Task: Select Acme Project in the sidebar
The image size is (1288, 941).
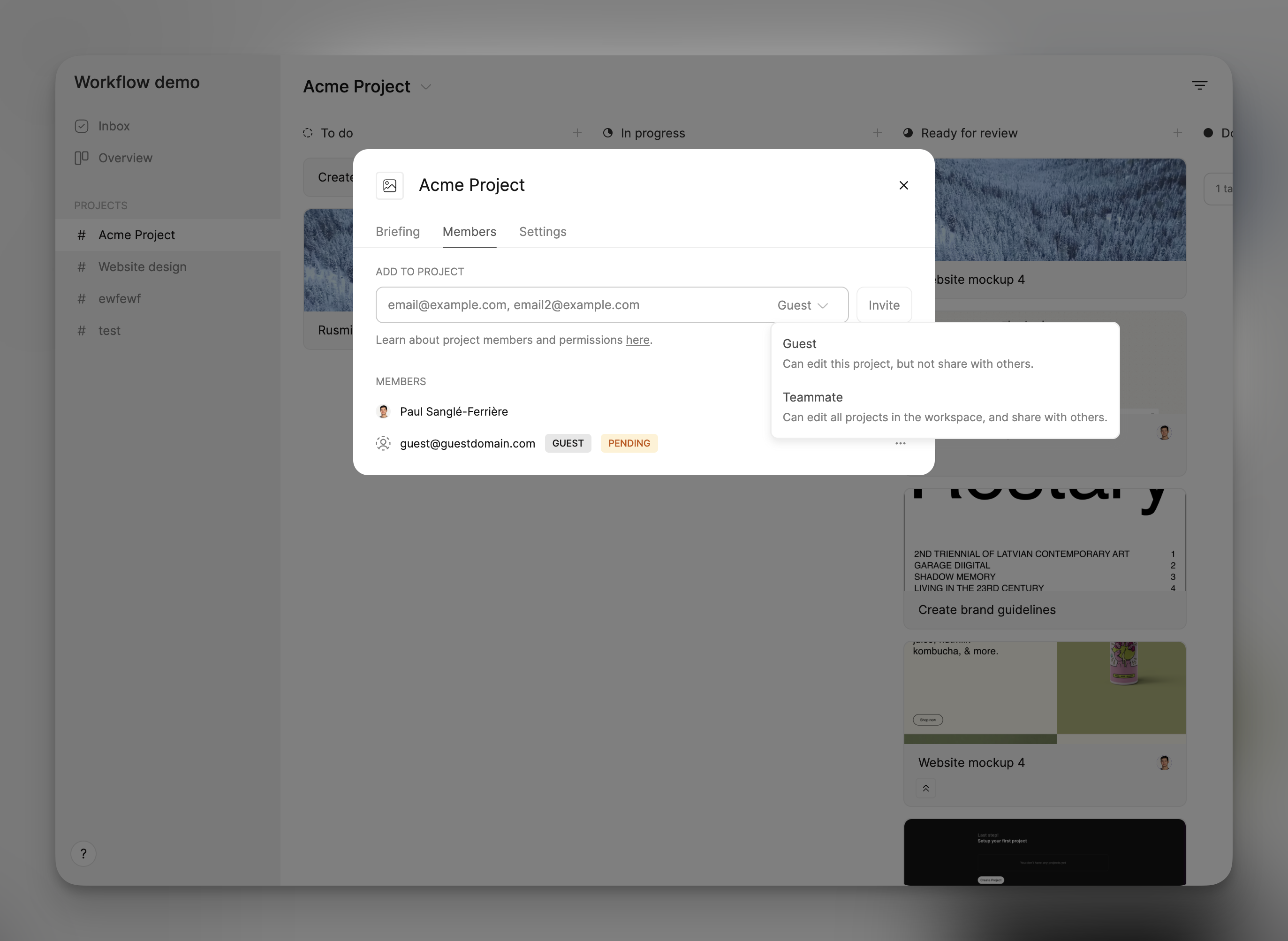Action: tap(167, 235)
